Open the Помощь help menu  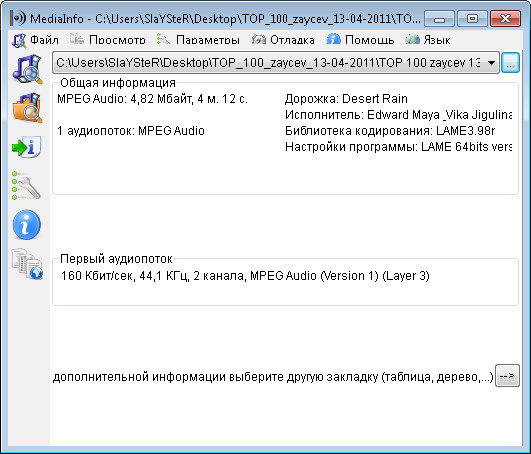pos(360,40)
